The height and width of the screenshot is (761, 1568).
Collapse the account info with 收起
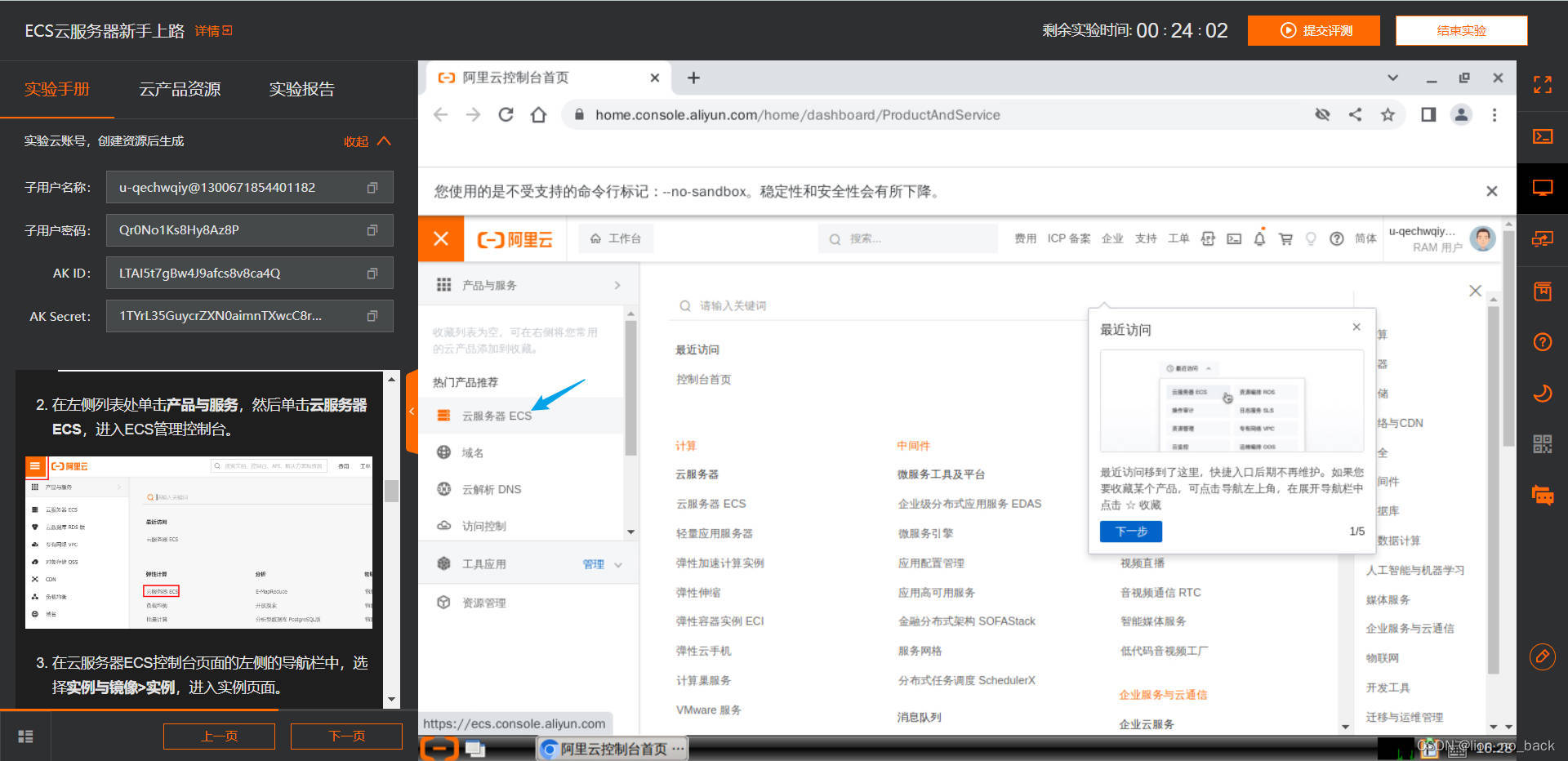pos(367,141)
